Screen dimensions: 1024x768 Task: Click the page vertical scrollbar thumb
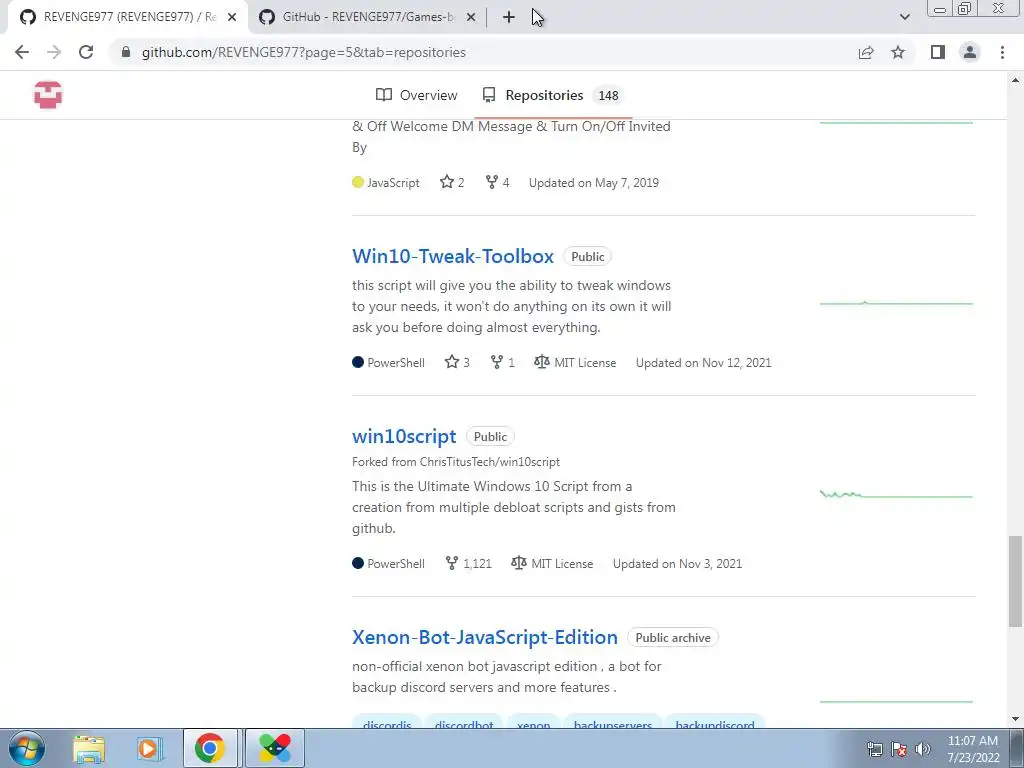(x=1015, y=581)
